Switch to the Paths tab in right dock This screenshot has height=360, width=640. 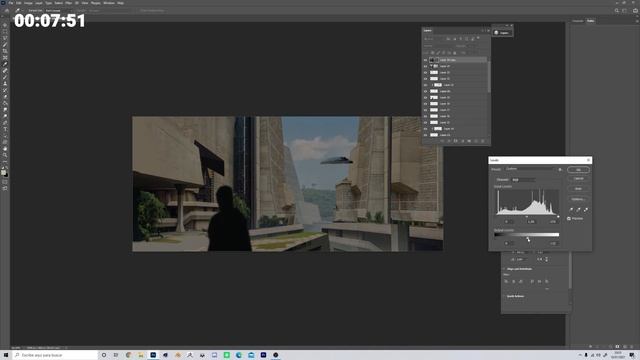pyautogui.click(x=591, y=21)
